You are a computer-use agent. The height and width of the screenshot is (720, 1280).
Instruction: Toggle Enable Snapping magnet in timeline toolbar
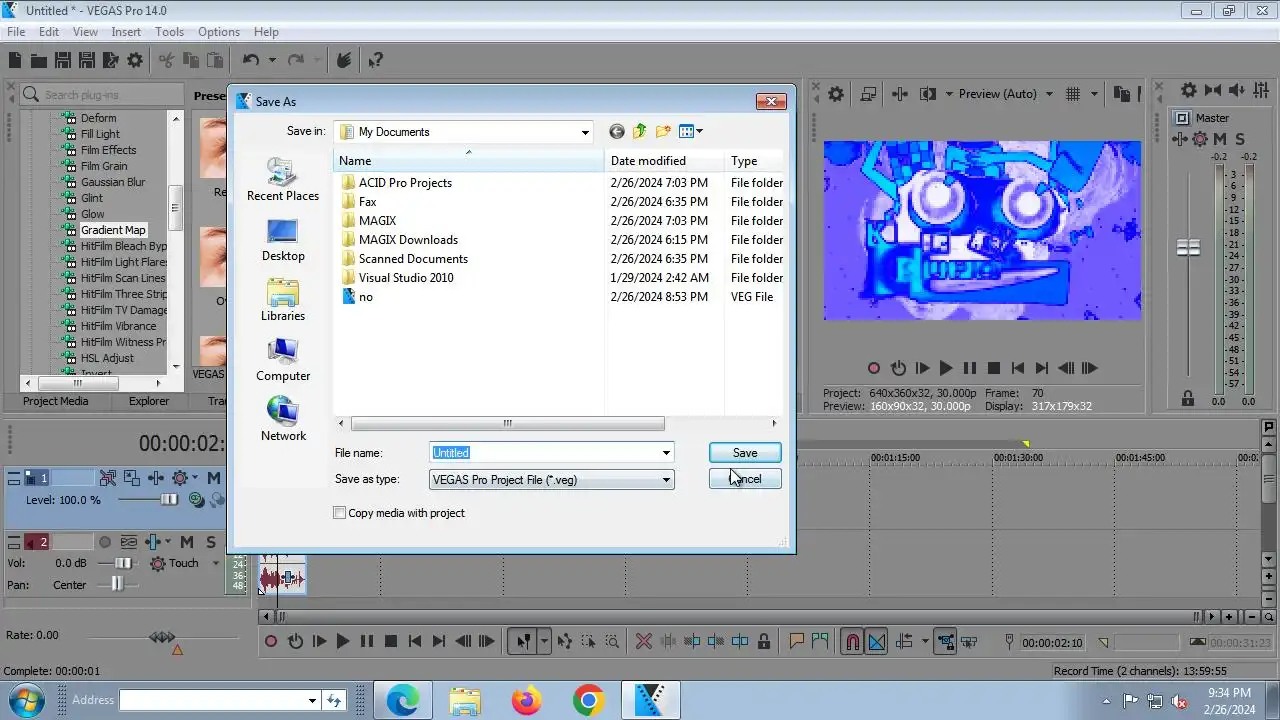[x=852, y=642]
